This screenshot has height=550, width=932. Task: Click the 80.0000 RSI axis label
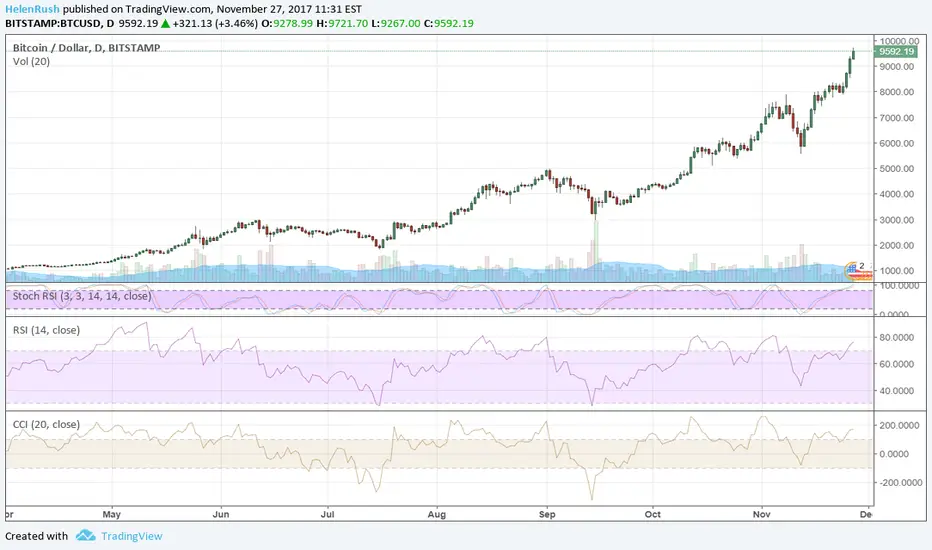point(896,337)
